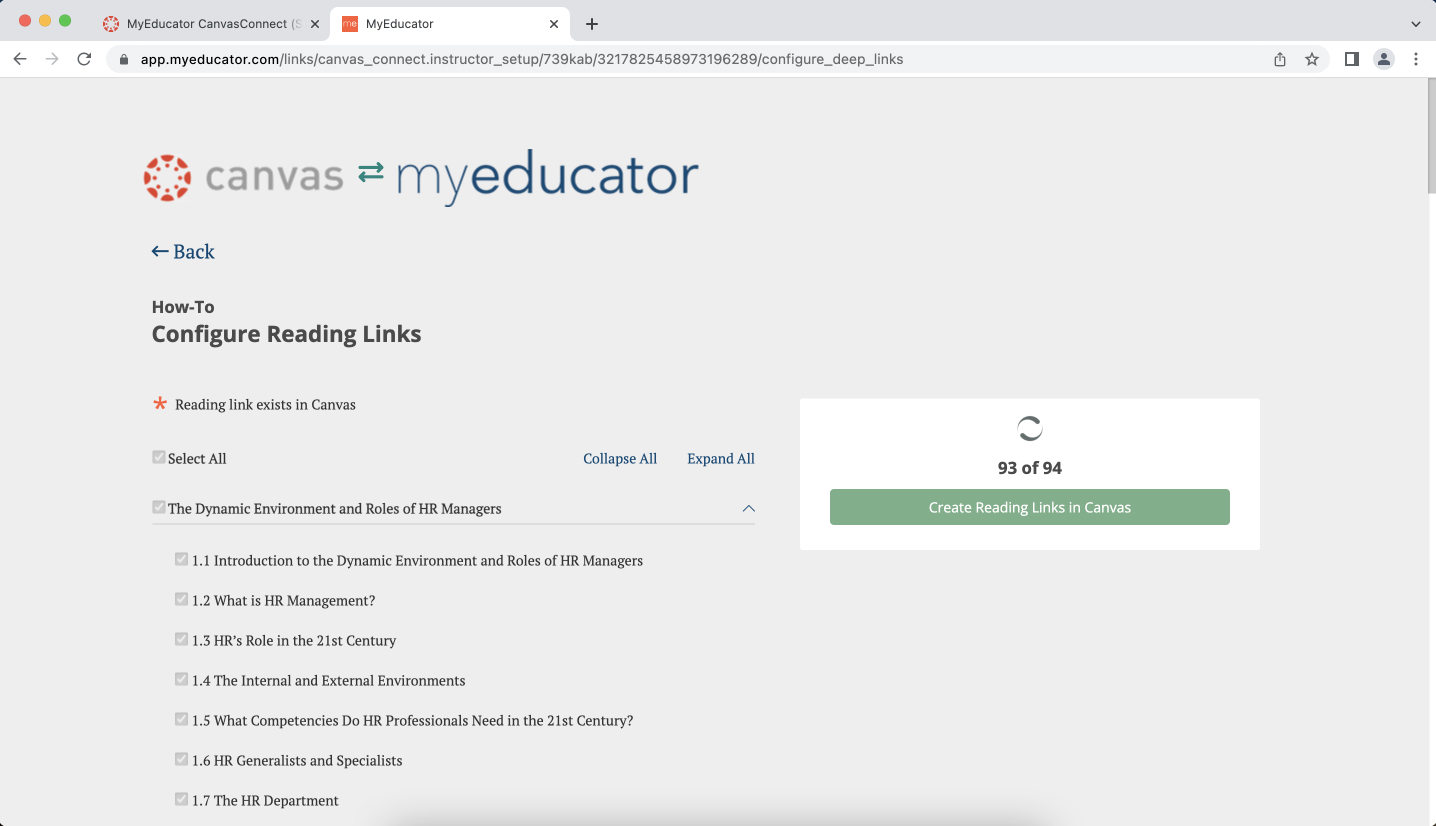The image size is (1436, 826).
Task: Toggle Dynamic Environment chapter checkbox
Action: click(158, 507)
